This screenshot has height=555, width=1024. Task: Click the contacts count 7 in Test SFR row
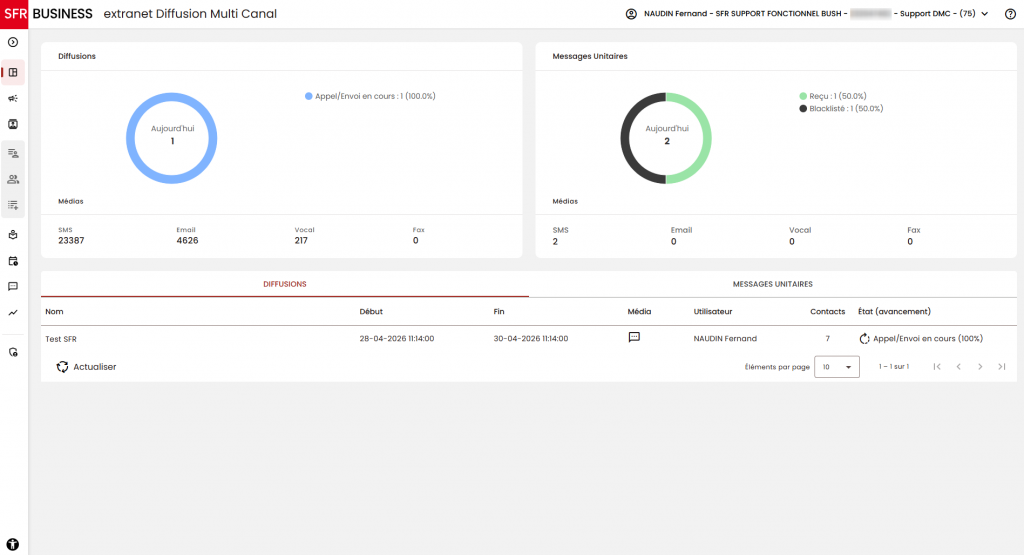[827, 339]
